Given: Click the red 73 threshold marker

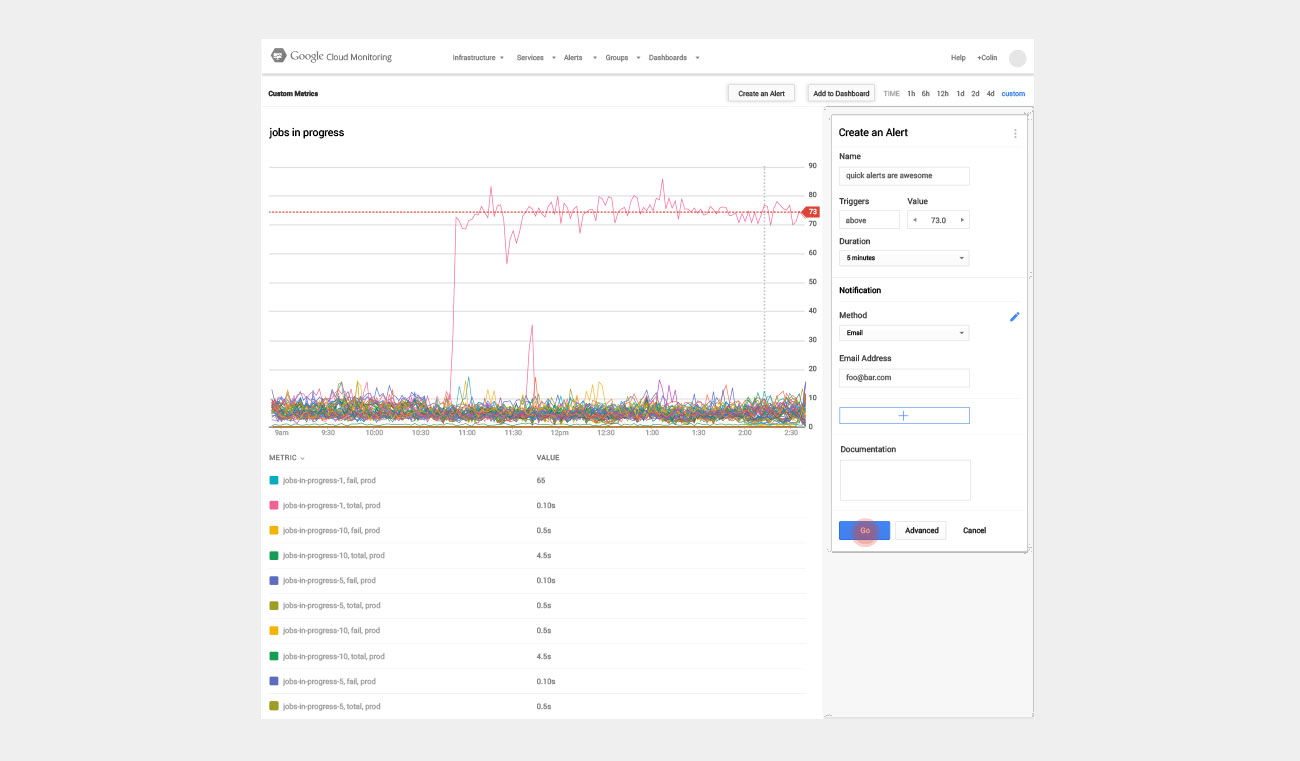Looking at the screenshot, I should tap(812, 212).
